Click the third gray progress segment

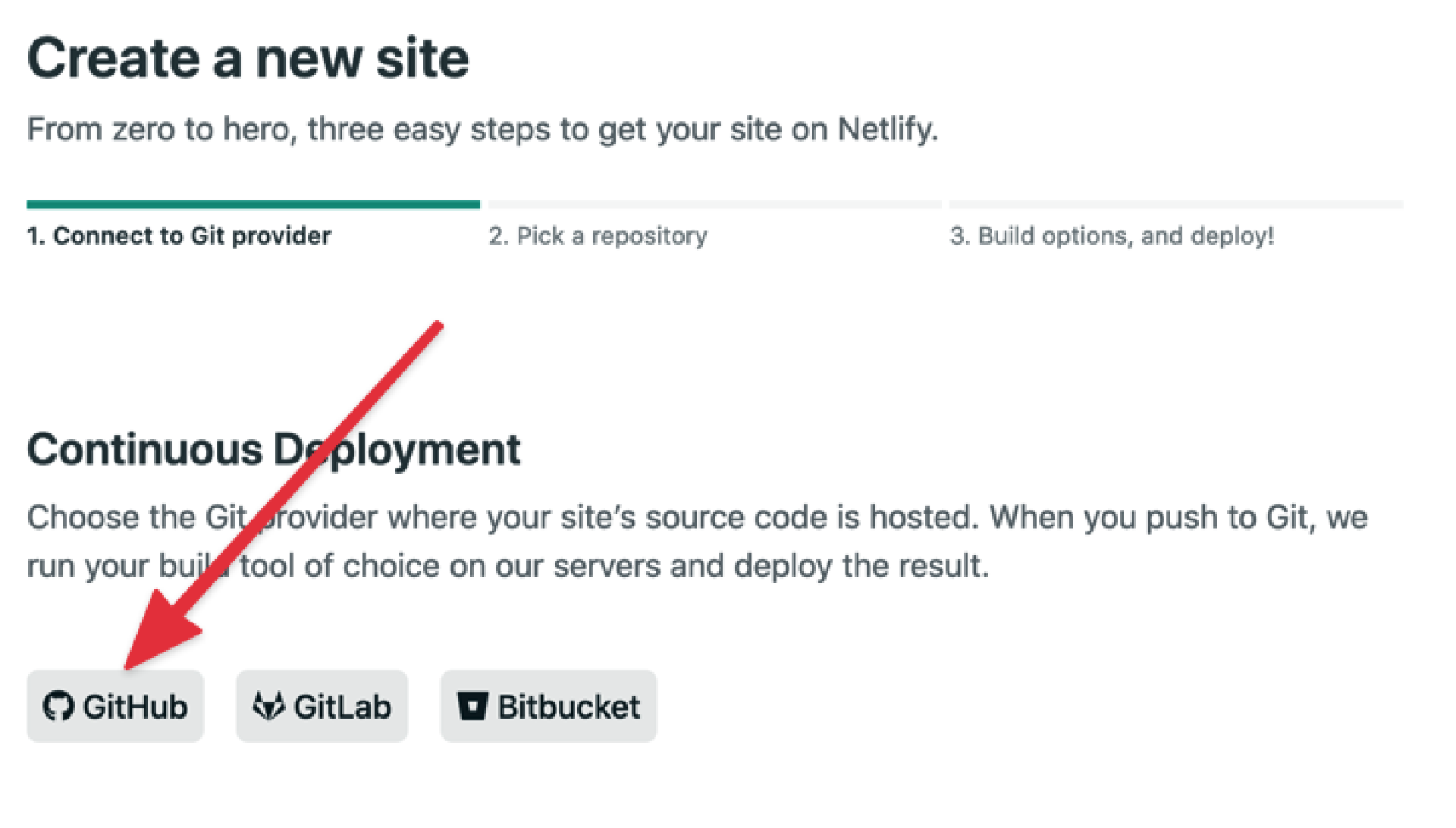click(1176, 204)
